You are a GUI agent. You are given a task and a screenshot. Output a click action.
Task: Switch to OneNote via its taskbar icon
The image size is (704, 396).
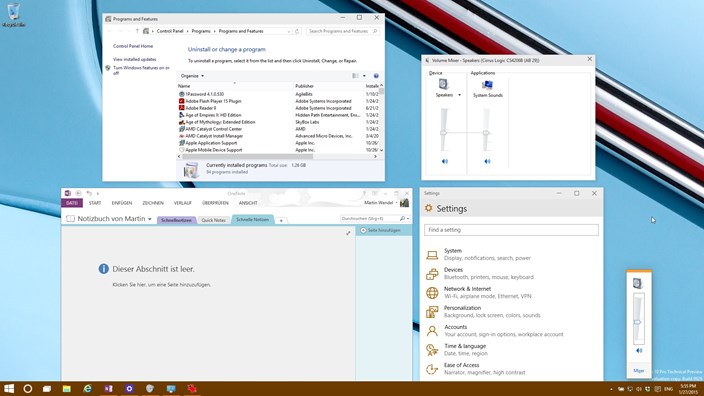108,388
